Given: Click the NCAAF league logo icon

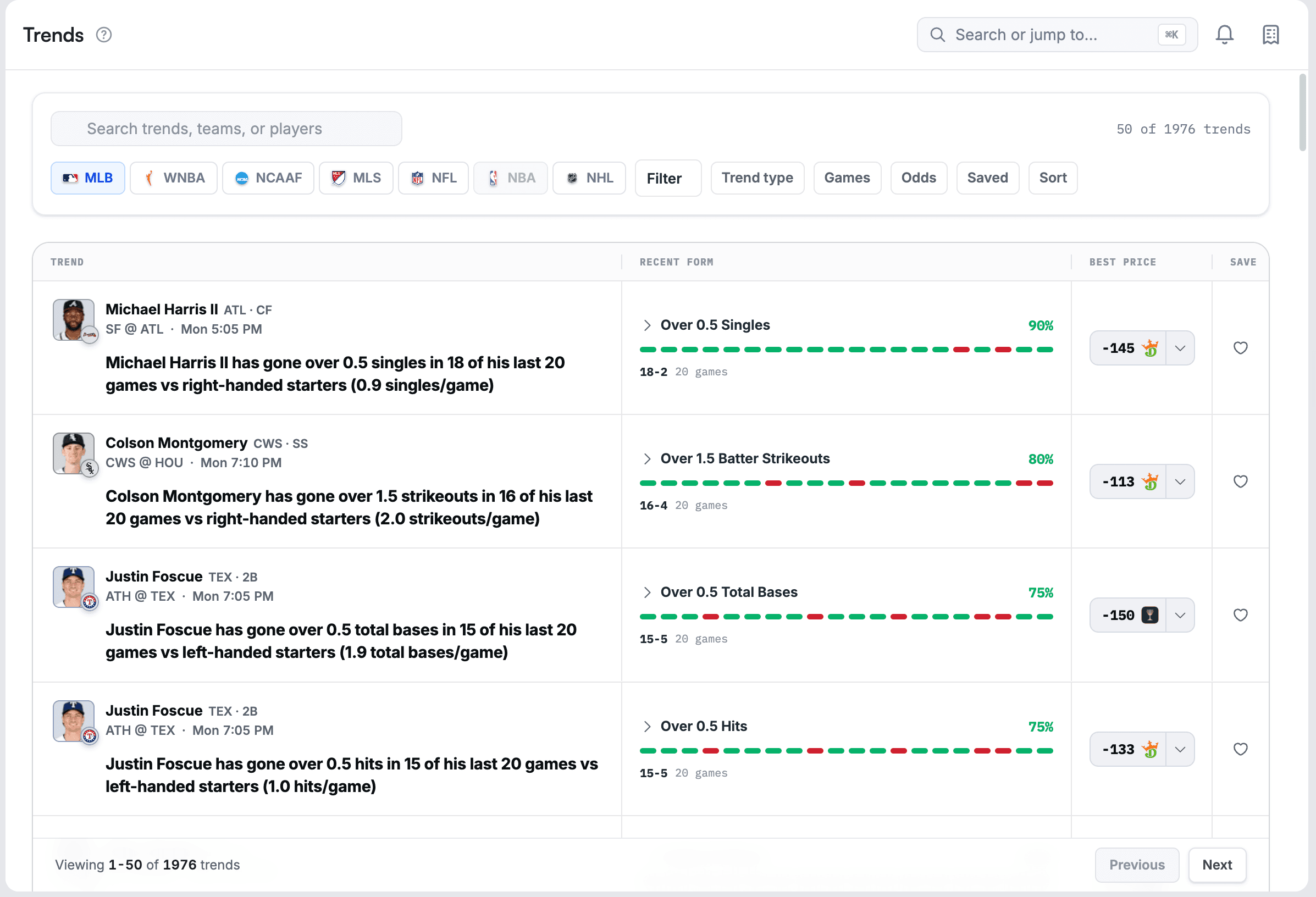Looking at the screenshot, I should (x=242, y=178).
